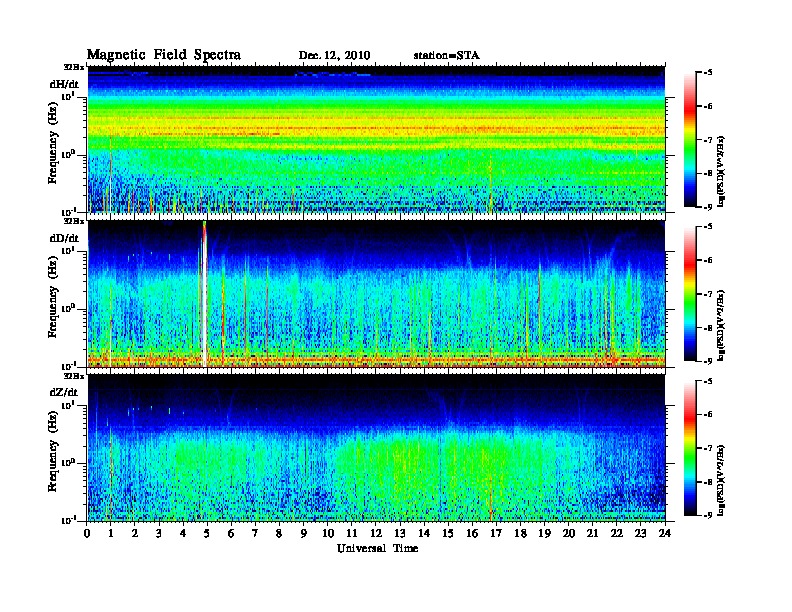Click the 'Universal Time' axis title
Viewport: 792px width, 612px height.
coord(377,548)
